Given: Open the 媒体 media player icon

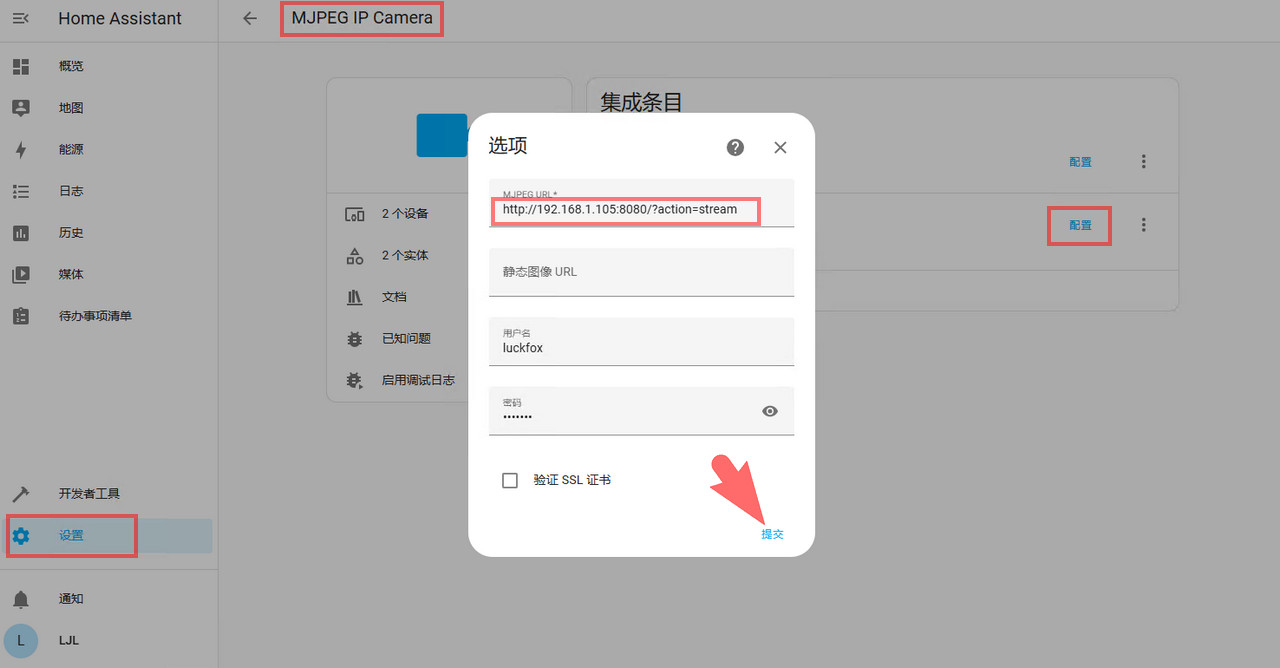Looking at the screenshot, I should click(21, 275).
